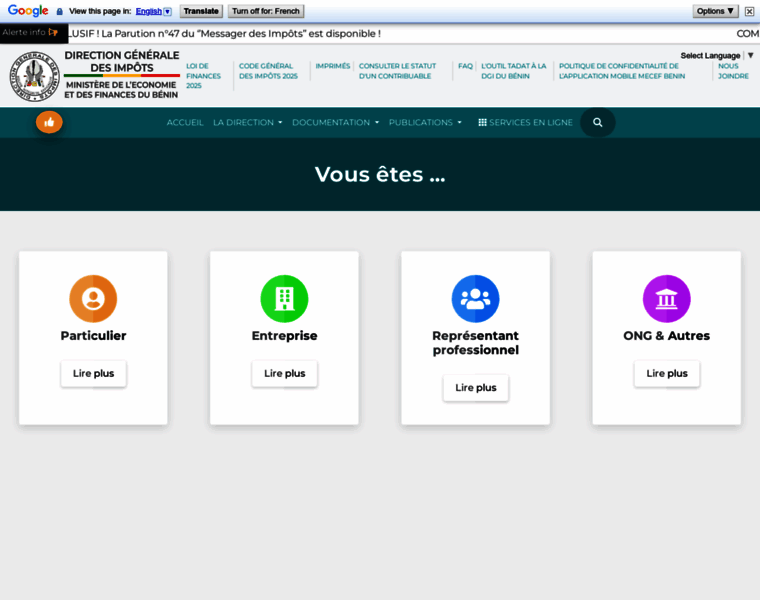Open the Options menu in translate bar
The height and width of the screenshot is (600, 760).
pos(715,11)
